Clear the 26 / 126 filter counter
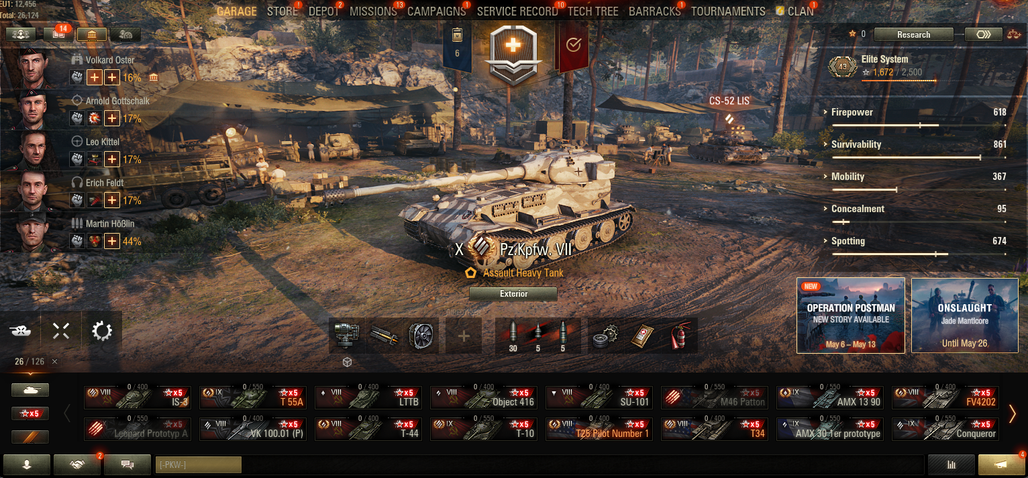Viewport: 1028px width, 478px height. pyautogui.click(x=54, y=361)
